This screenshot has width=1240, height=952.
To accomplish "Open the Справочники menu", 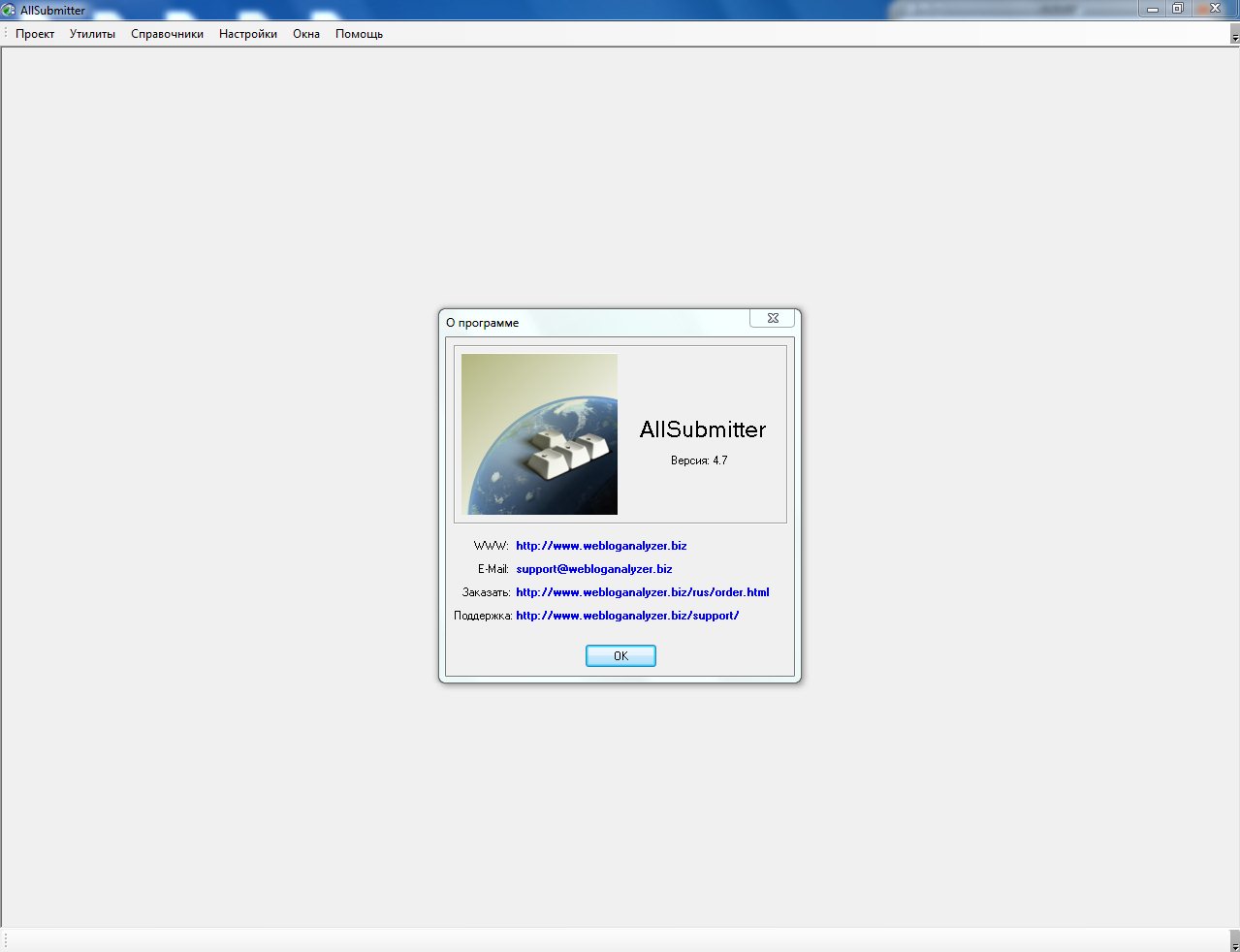I will [x=167, y=34].
